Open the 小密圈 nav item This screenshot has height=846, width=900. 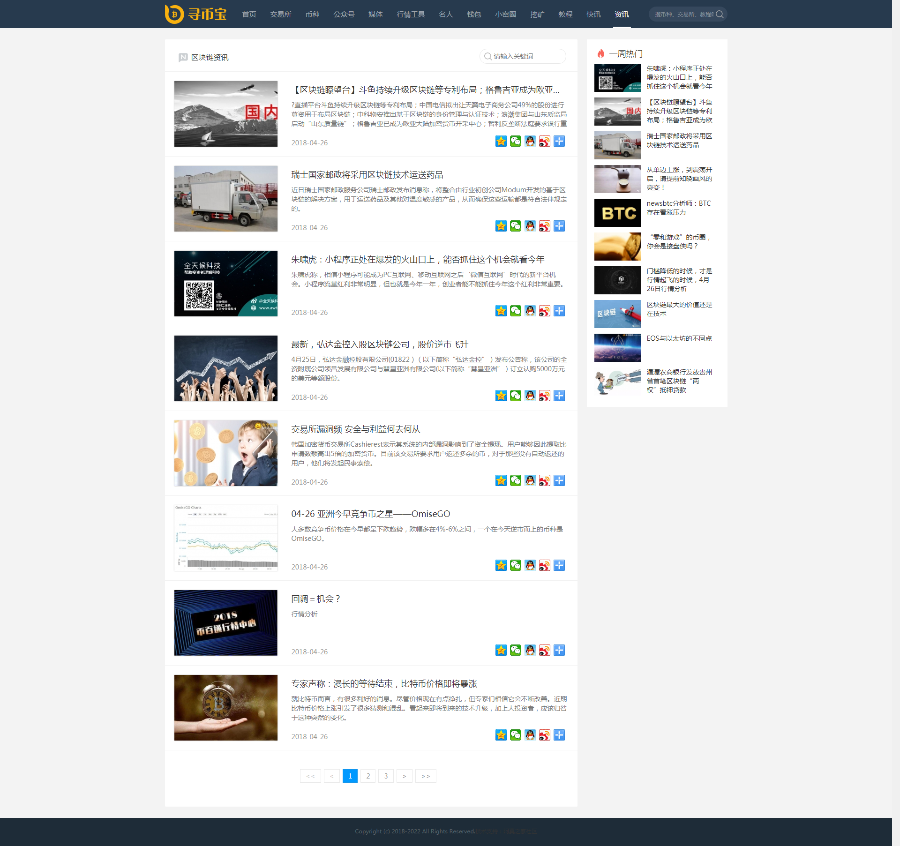click(506, 14)
